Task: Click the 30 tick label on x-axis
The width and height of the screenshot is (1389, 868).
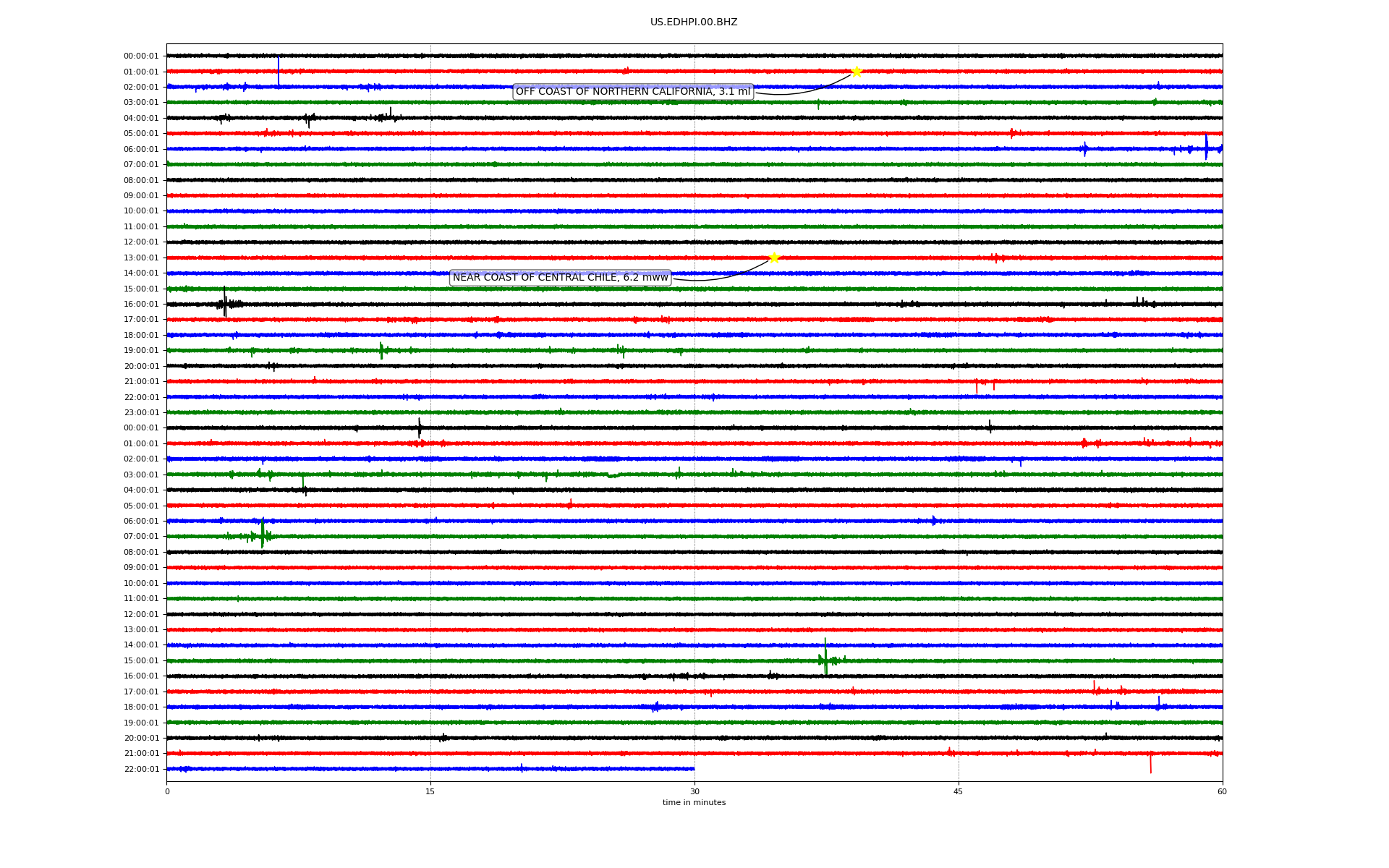Action: pyautogui.click(x=694, y=791)
